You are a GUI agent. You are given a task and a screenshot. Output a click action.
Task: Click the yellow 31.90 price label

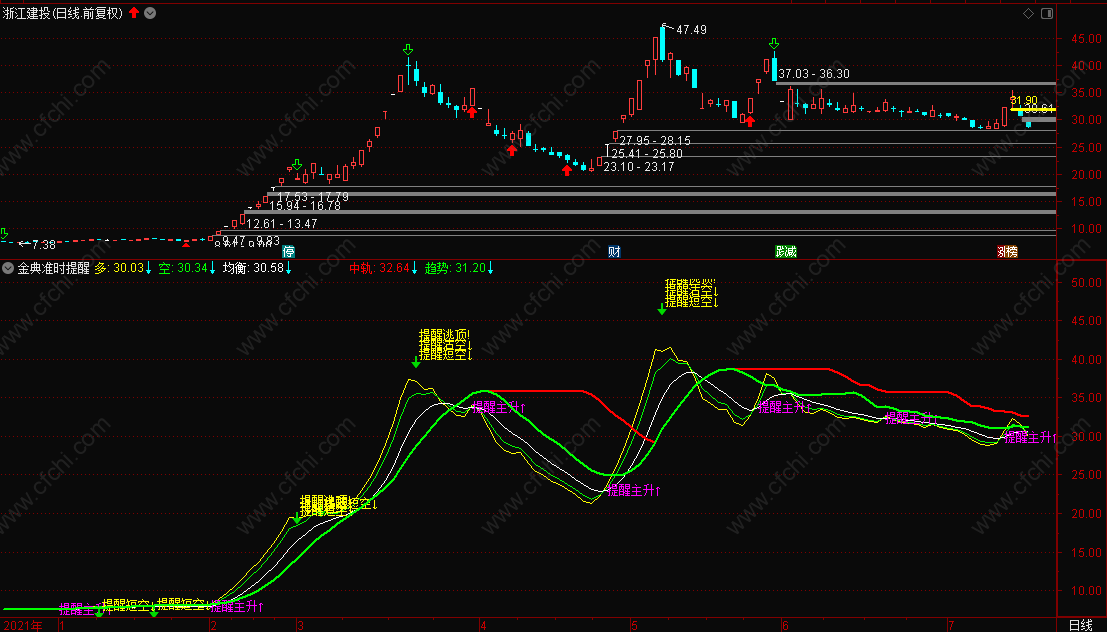point(1024,100)
